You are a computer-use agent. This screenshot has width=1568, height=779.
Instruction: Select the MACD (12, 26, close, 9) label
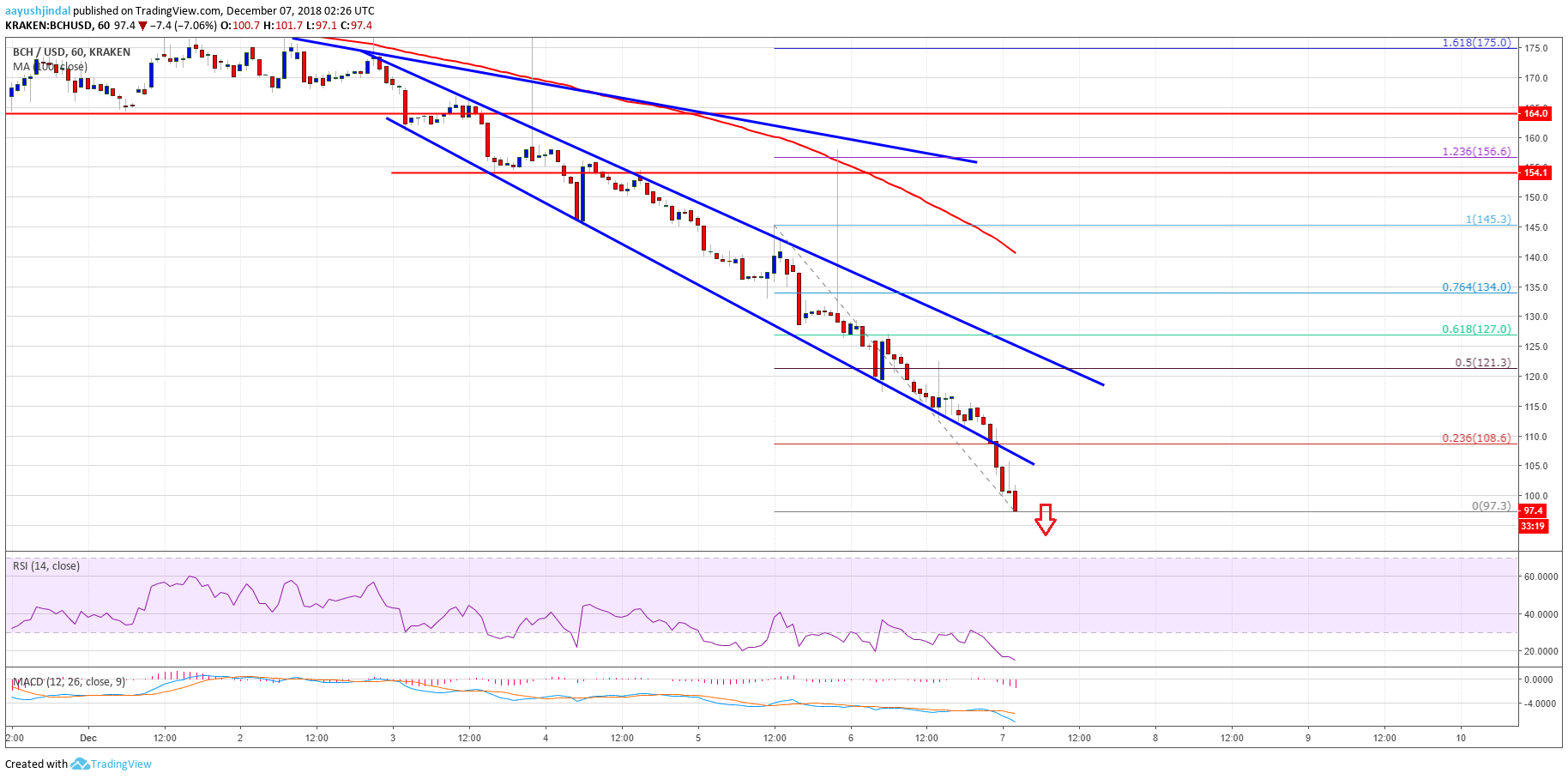tap(69, 682)
